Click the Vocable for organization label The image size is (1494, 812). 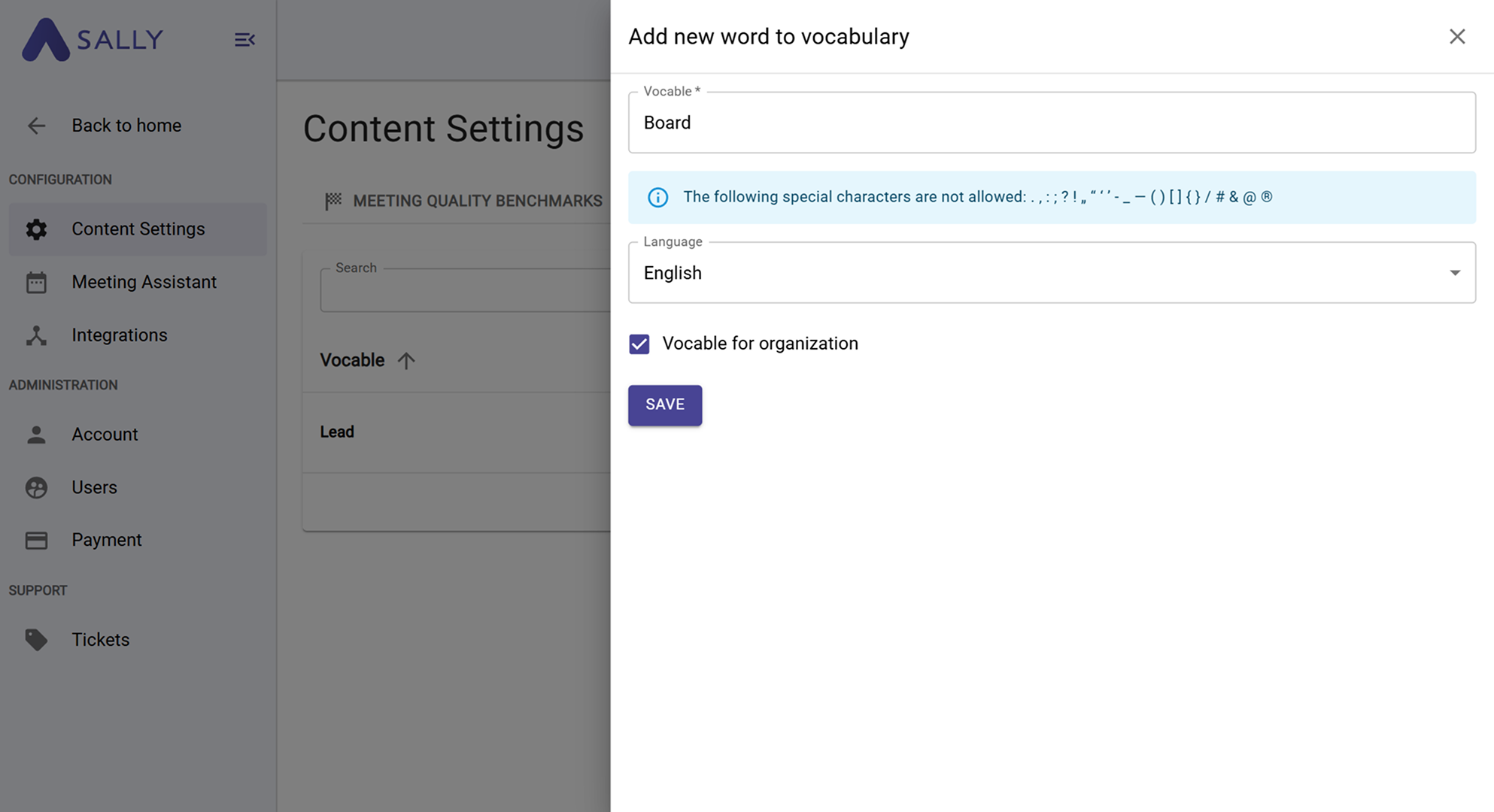(760, 344)
